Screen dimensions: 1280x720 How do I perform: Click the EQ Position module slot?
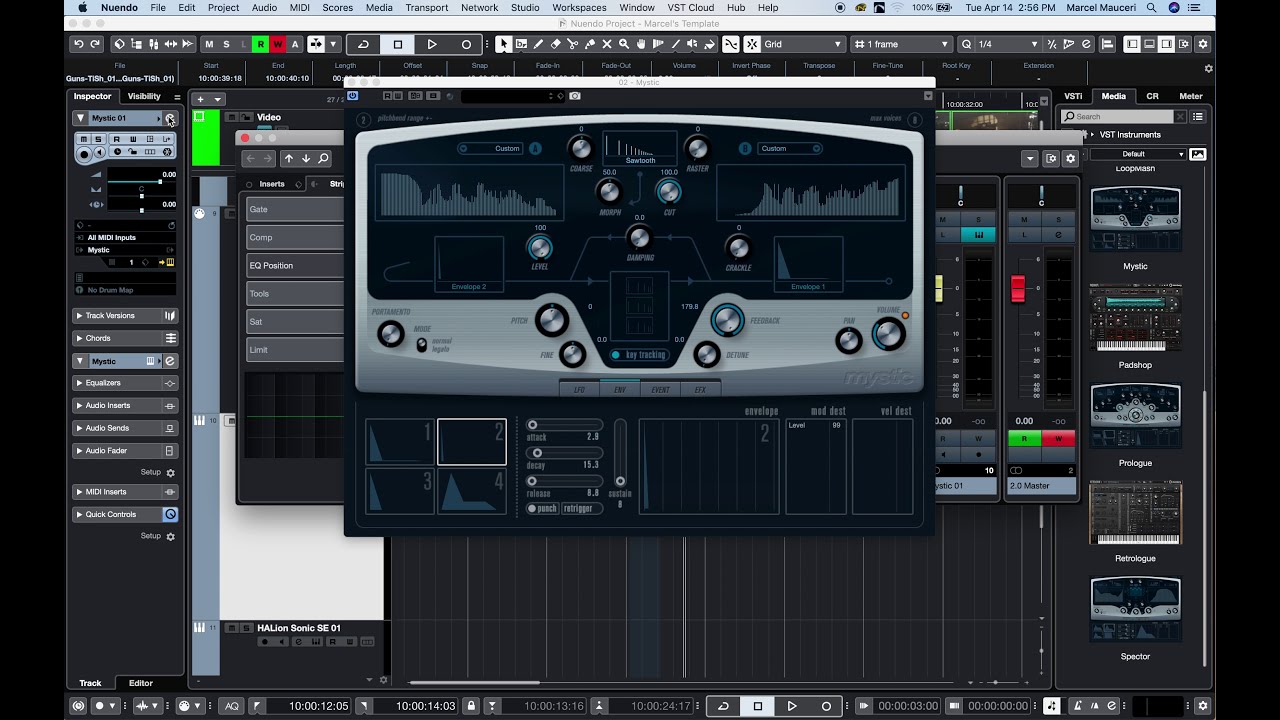click(x=295, y=265)
